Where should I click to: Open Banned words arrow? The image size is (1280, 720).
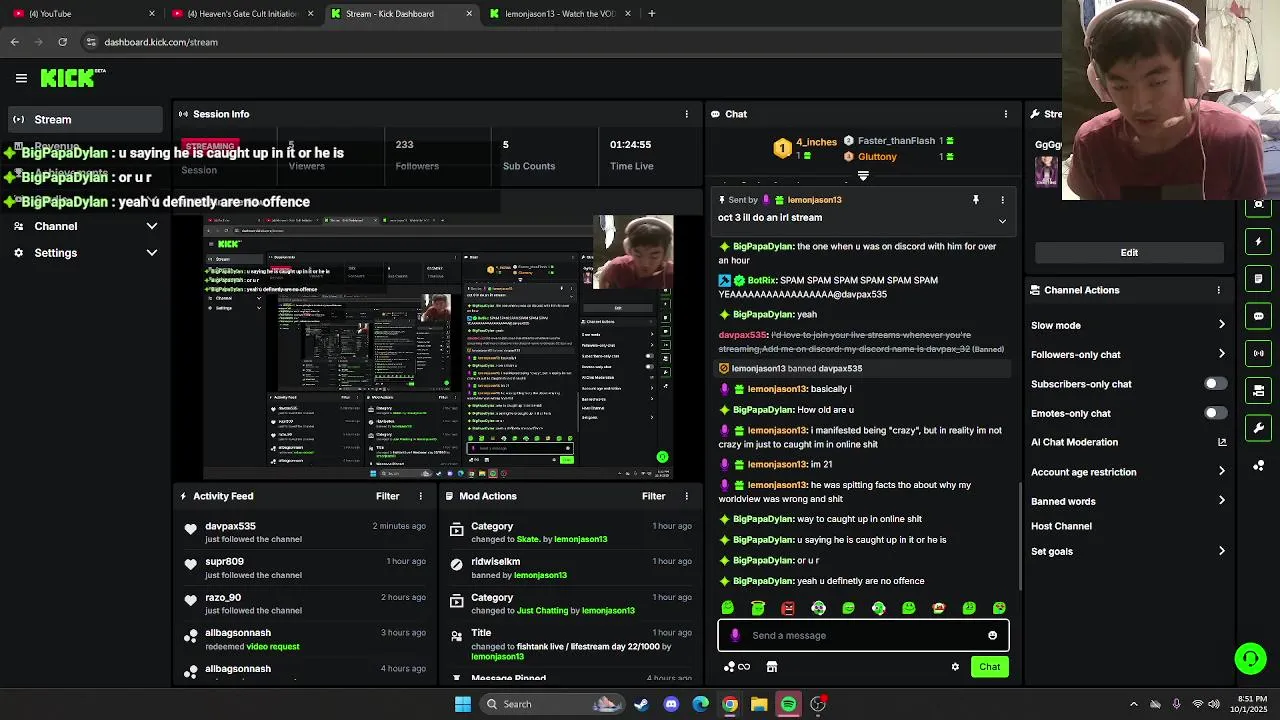tap(1221, 501)
